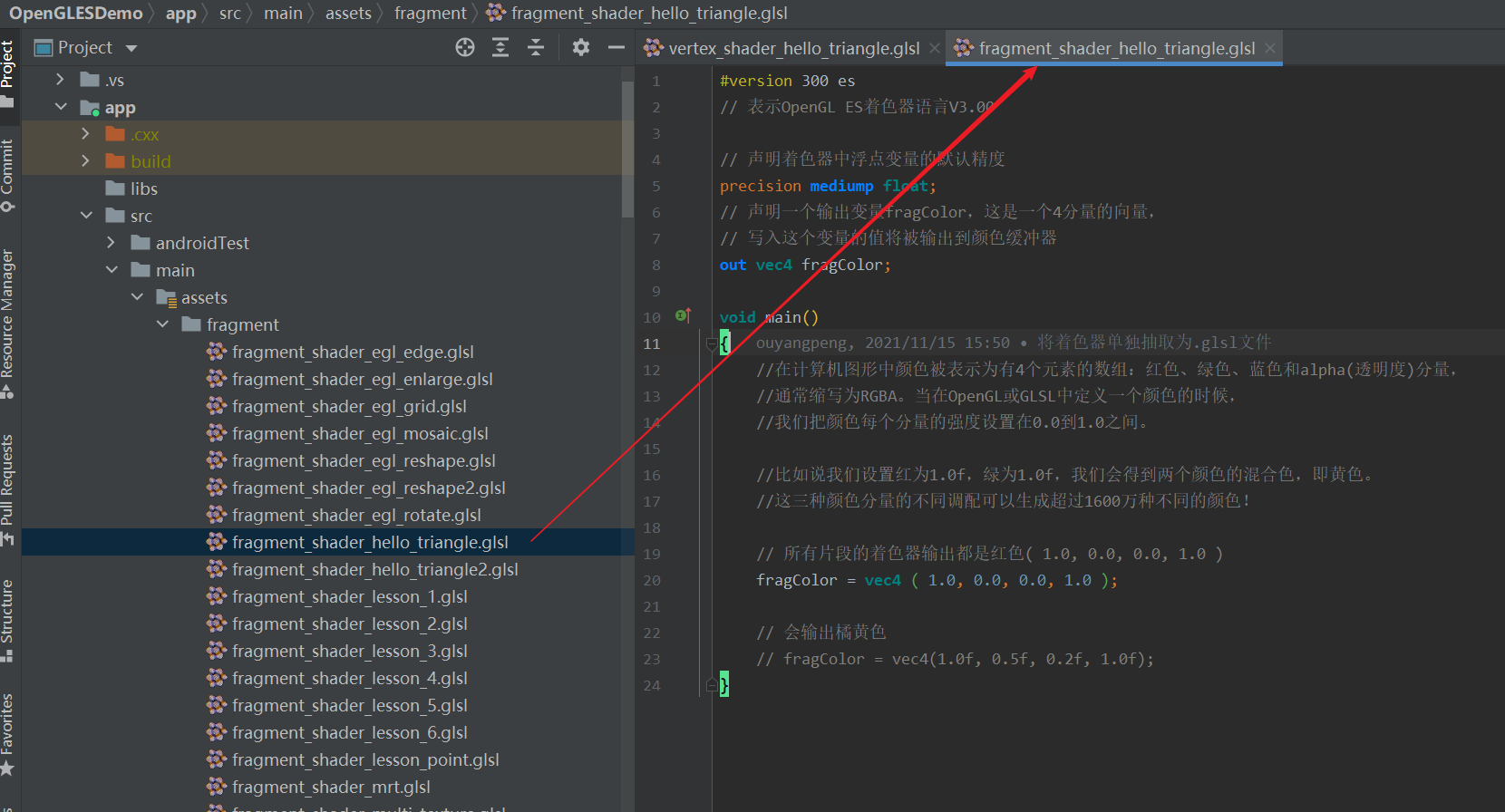Click the Expand All icon in Project panel
Viewport: 1505px width, 812px height.
500,47
